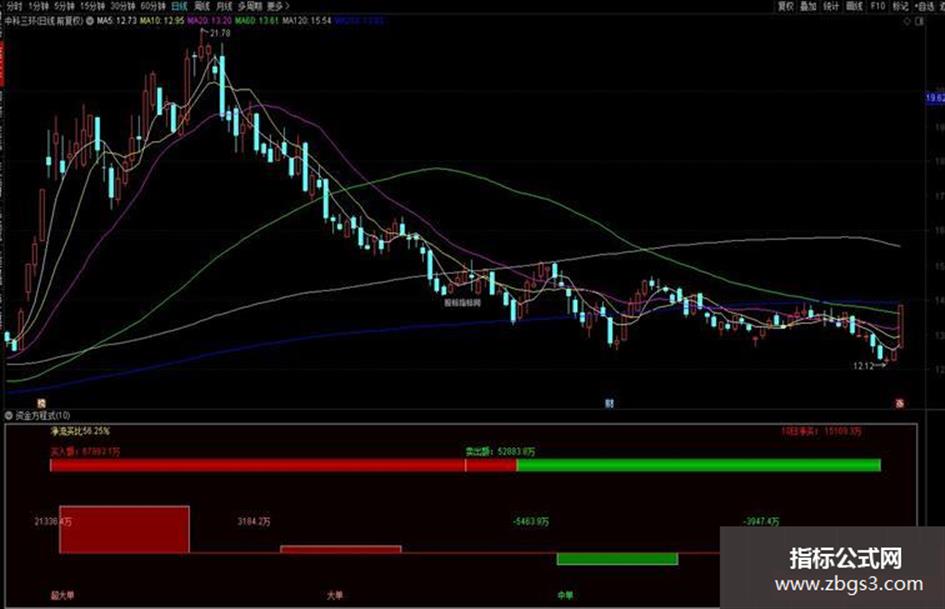Click the red 买入额 amount label
The image size is (945, 609).
(x=85, y=451)
